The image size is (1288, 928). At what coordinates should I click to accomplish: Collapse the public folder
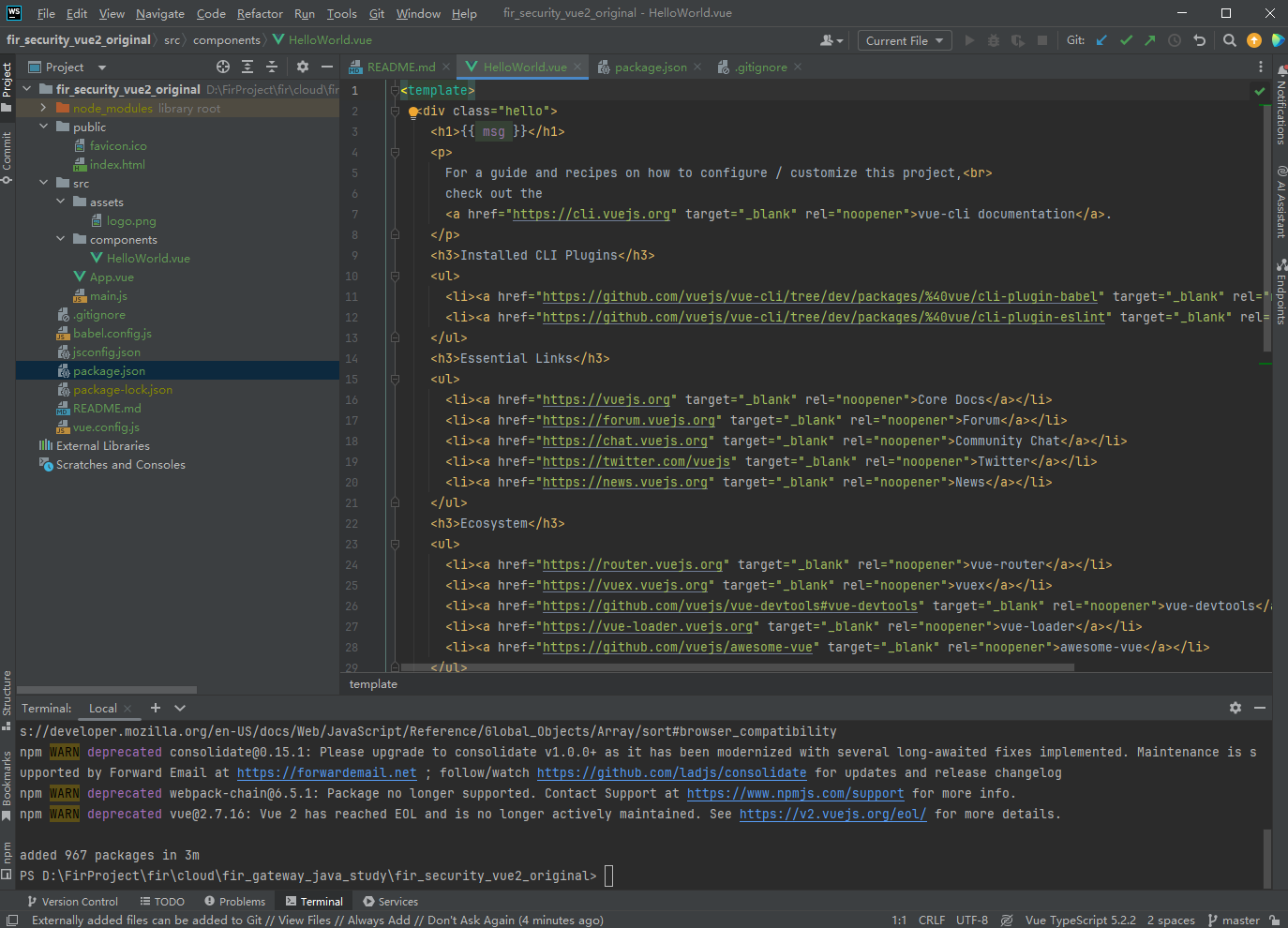[x=43, y=127]
